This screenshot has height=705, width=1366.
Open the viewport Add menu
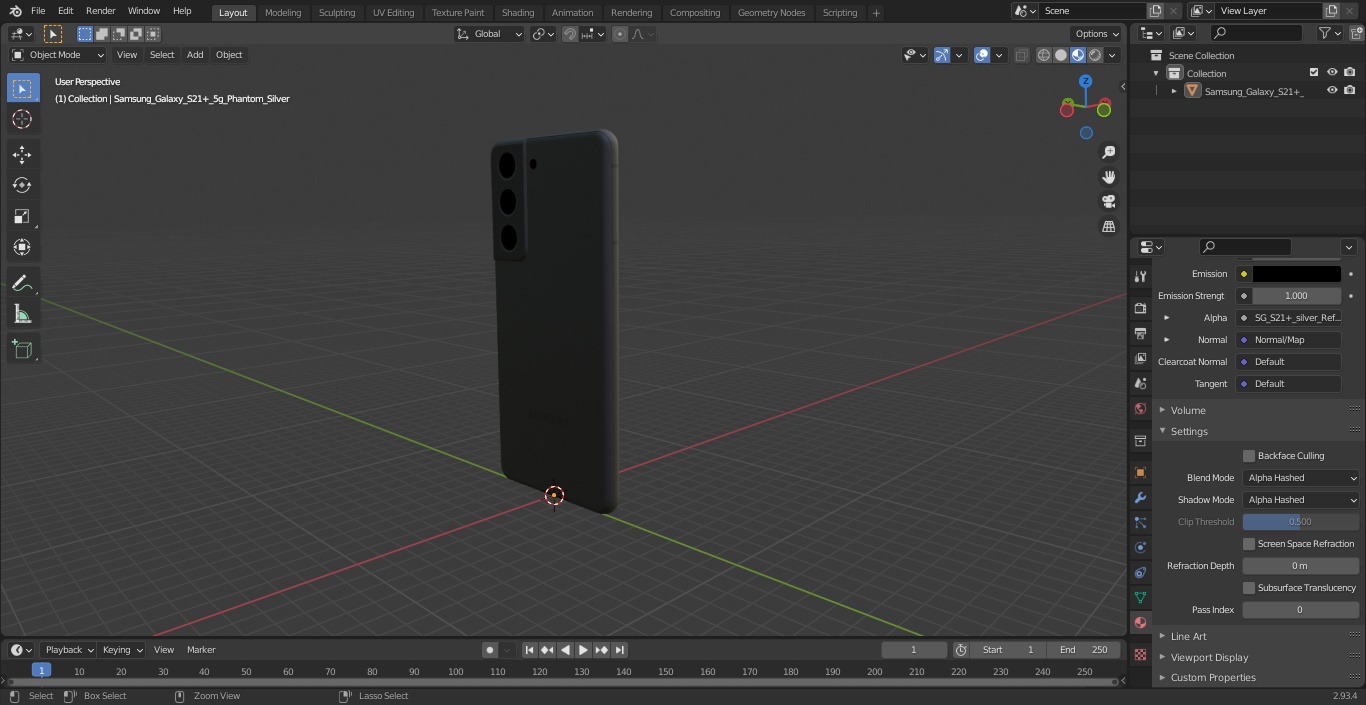[x=195, y=55]
